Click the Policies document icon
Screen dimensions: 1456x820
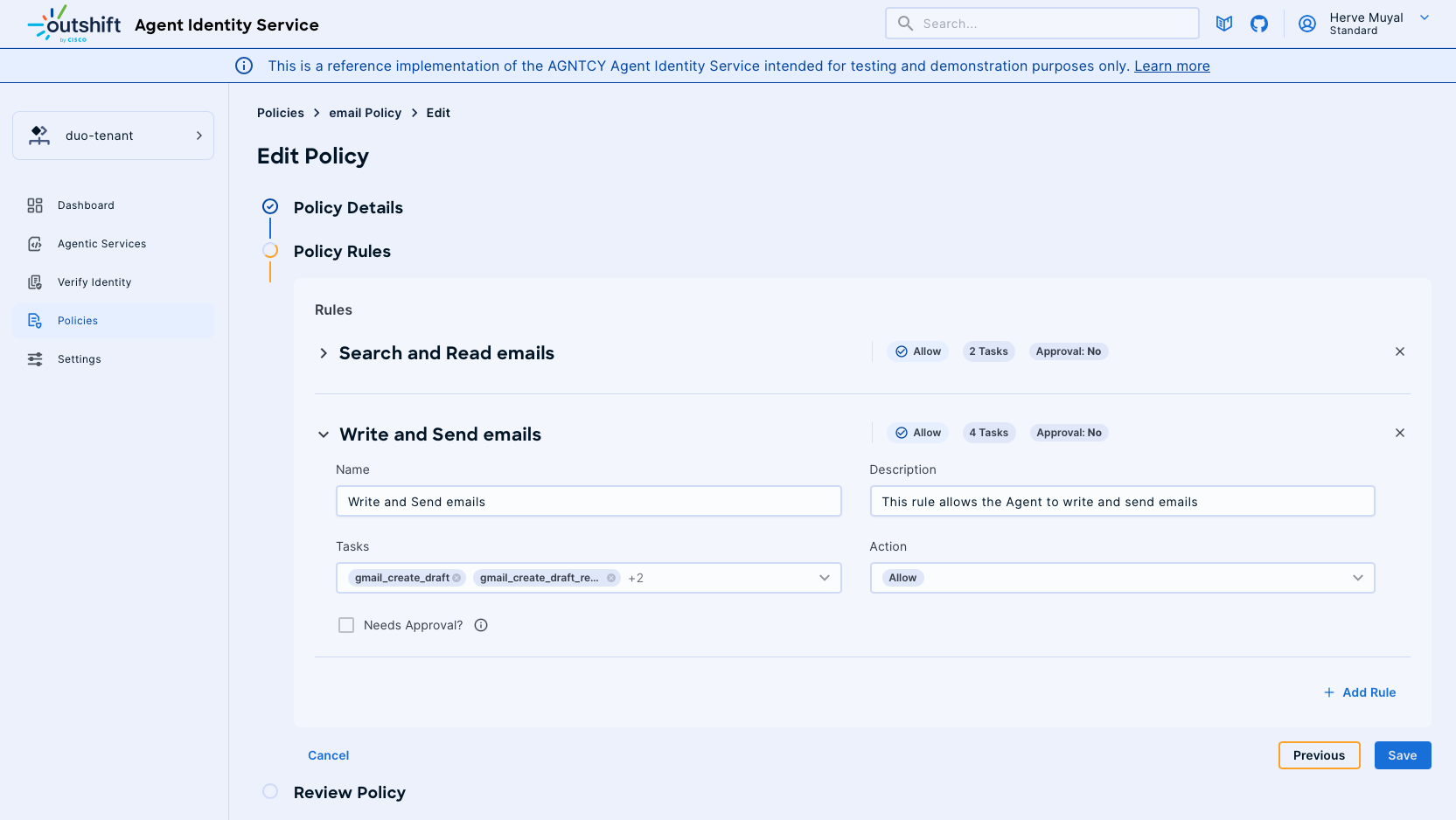(35, 321)
